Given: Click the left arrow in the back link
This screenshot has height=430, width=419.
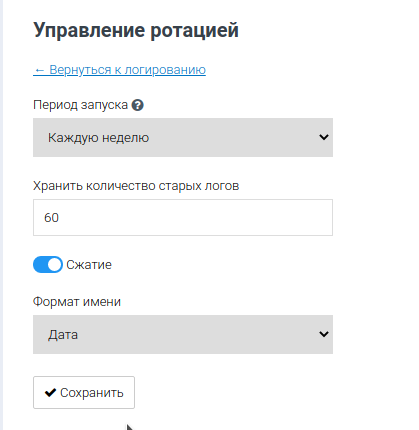Looking at the screenshot, I should point(39,70).
